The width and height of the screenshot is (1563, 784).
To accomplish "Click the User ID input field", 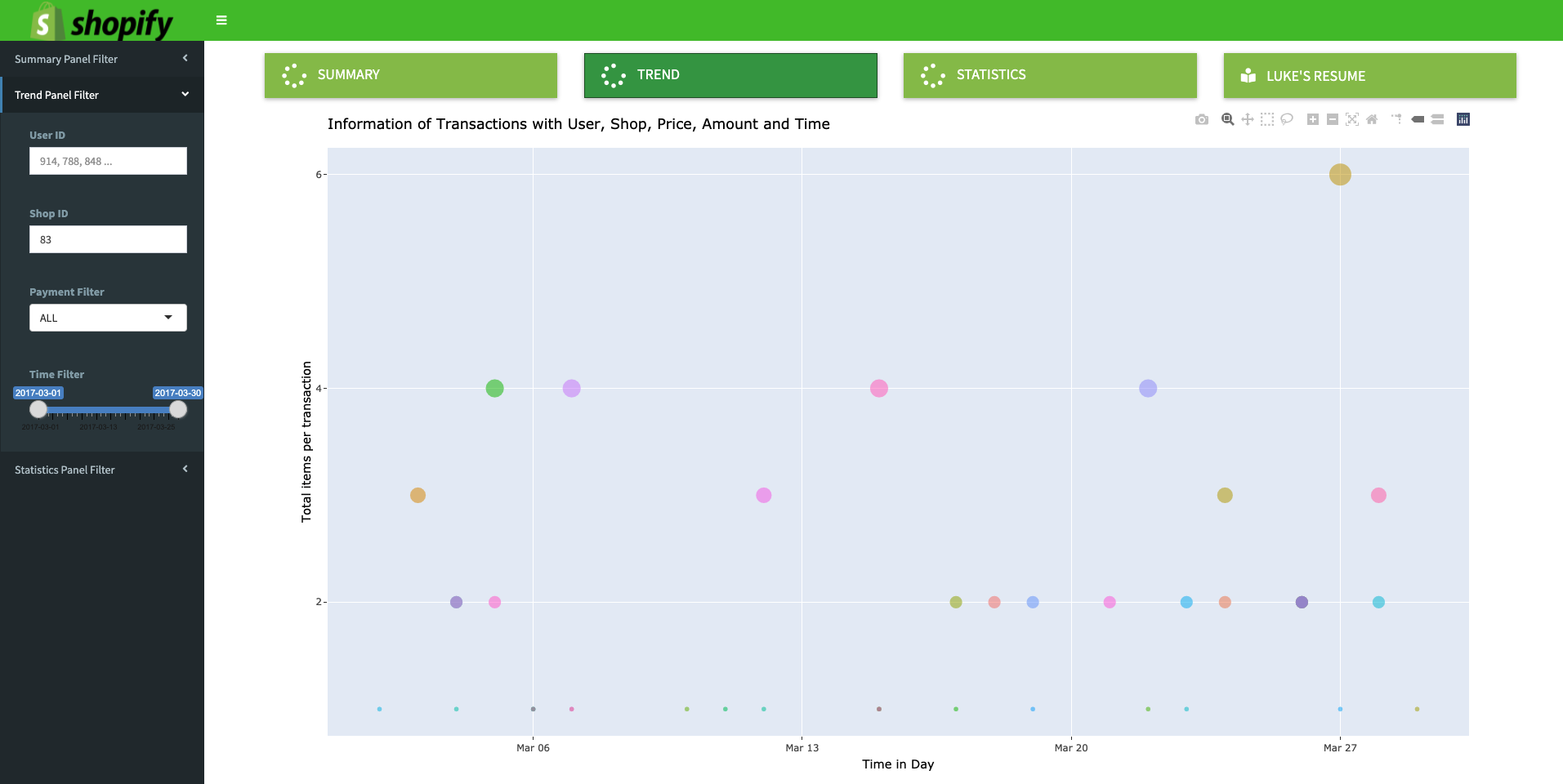I will pyautogui.click(x=108, y=161).
